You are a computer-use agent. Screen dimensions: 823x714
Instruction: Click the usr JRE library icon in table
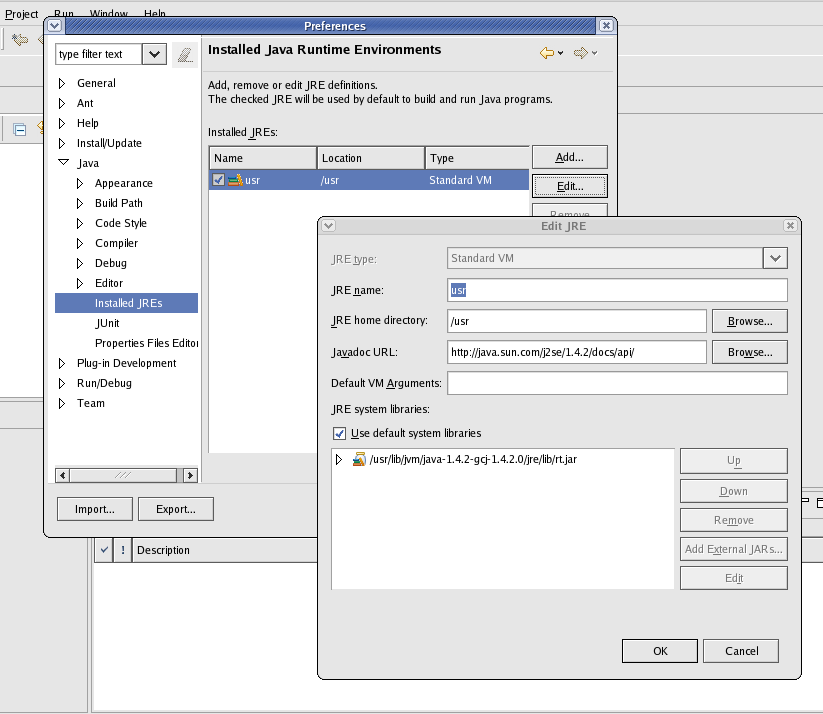pyautogui.click(x=235, y=180)
